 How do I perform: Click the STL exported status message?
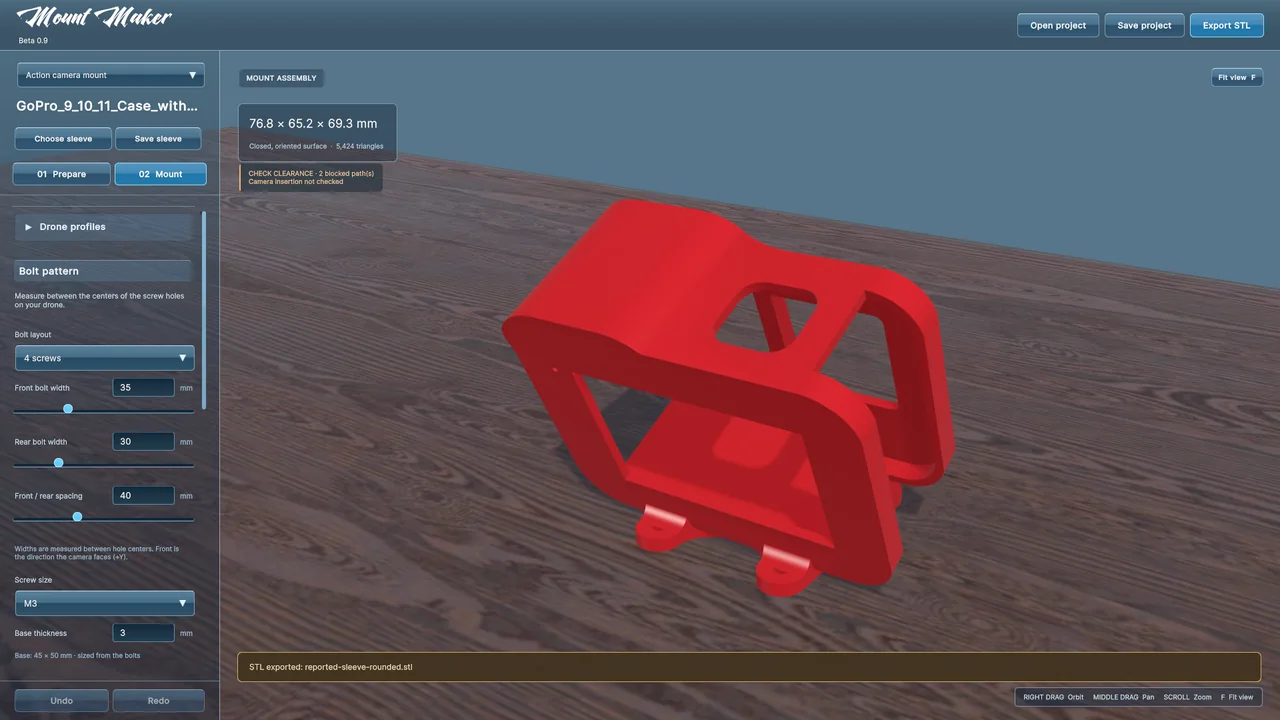click(749, 667)
